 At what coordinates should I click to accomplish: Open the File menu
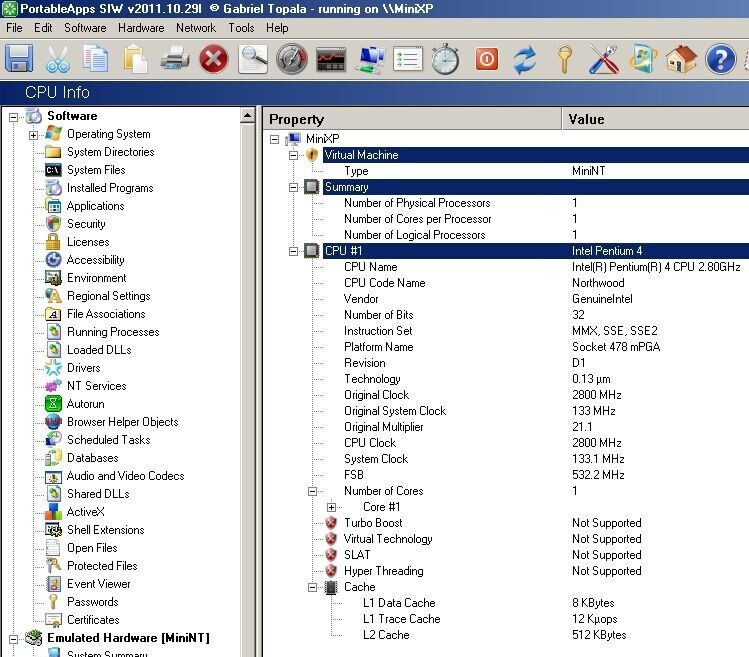(x=14, y=28)
